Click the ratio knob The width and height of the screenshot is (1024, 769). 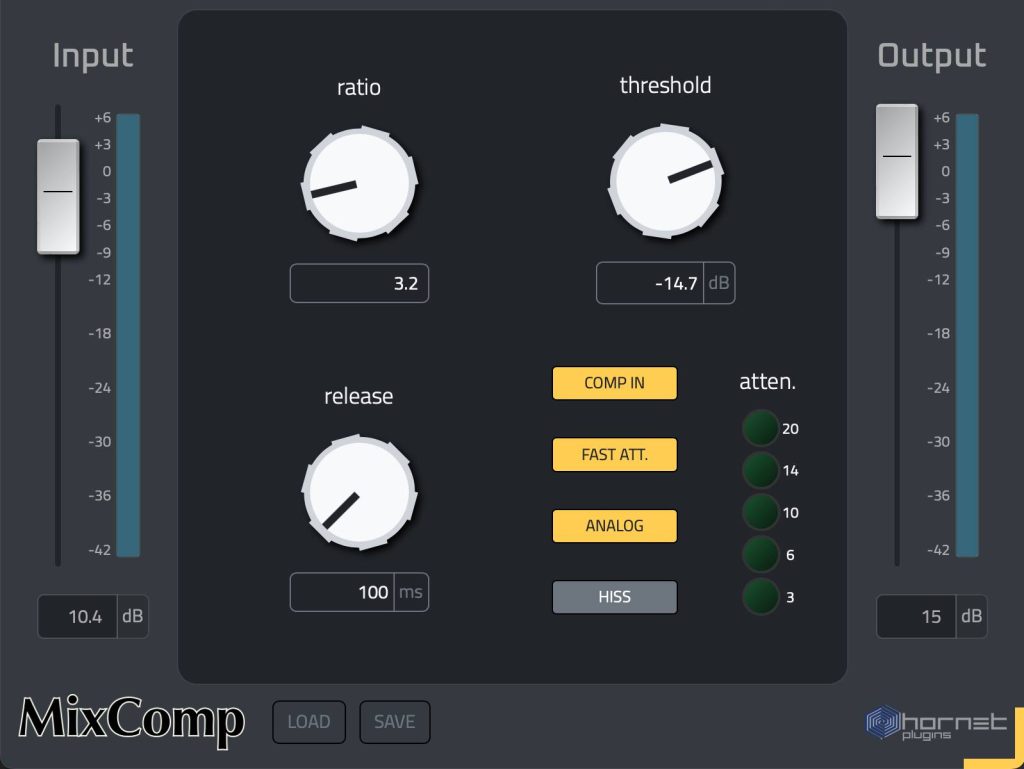click(x=359, y=183)
